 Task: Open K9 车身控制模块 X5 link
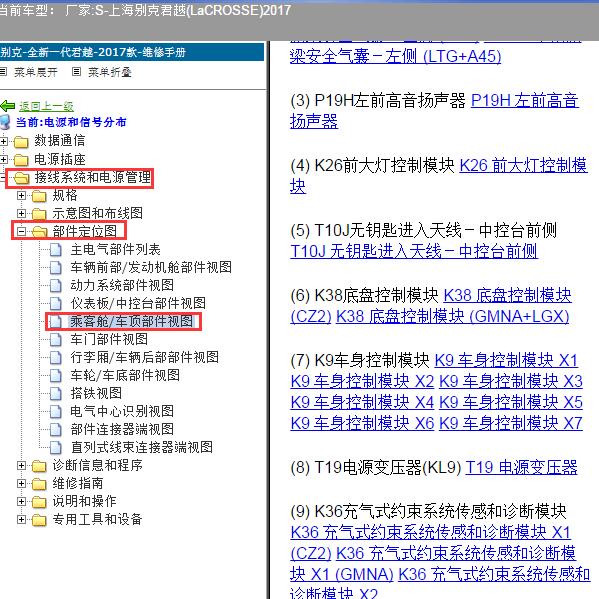[x=511, y=403]
